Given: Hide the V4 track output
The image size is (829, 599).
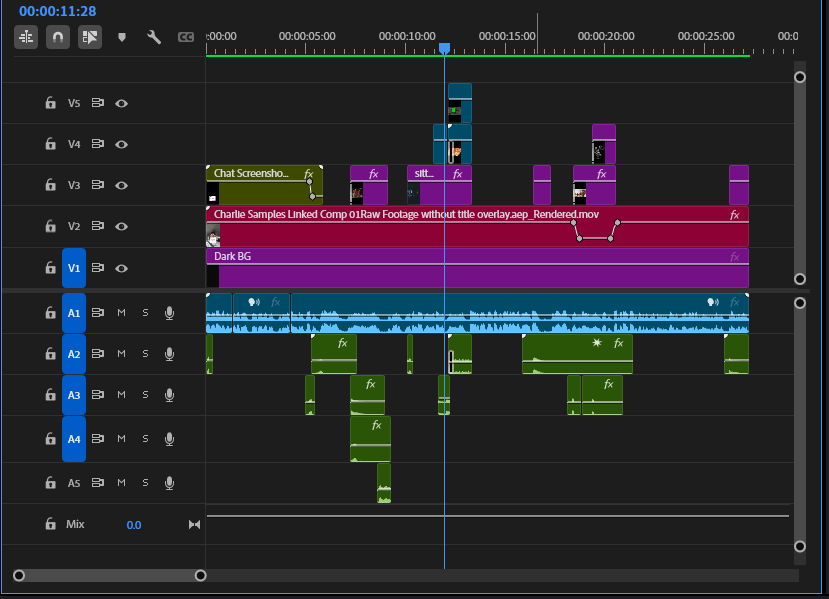Looking at the screenshot, I should (x=122, y=144).
